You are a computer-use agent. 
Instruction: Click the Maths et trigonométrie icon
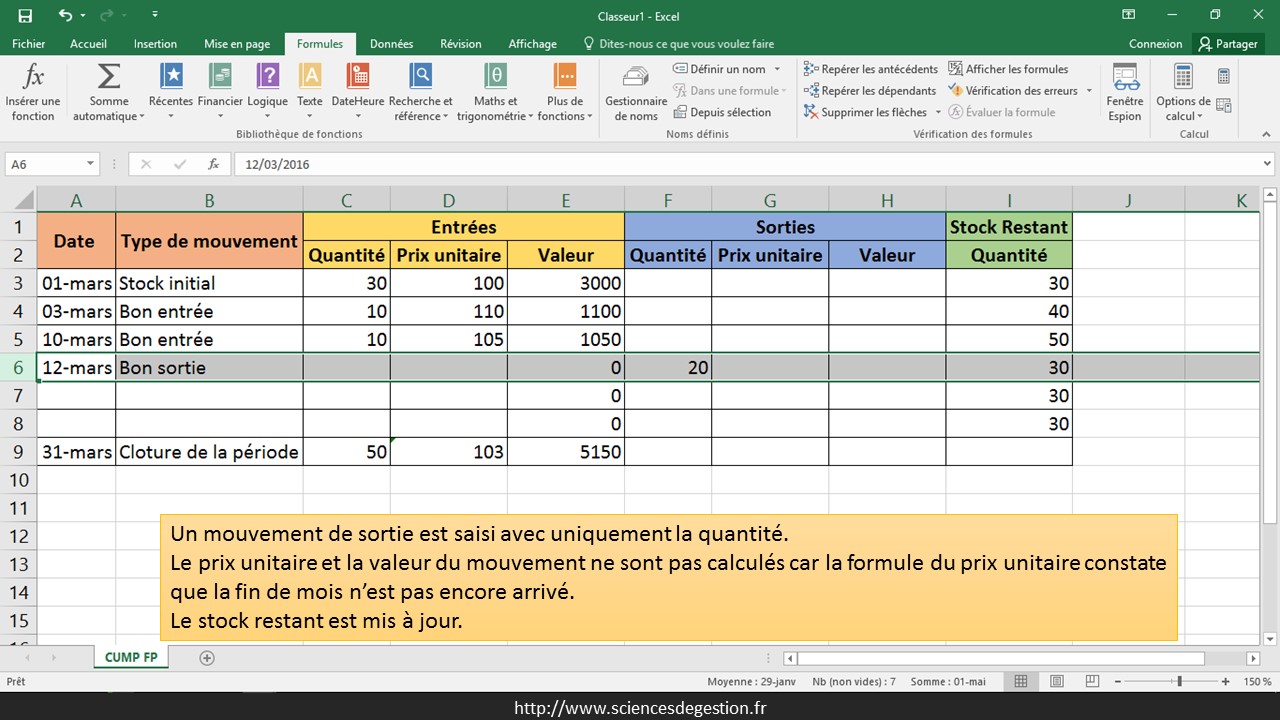(x=495, y=78)
